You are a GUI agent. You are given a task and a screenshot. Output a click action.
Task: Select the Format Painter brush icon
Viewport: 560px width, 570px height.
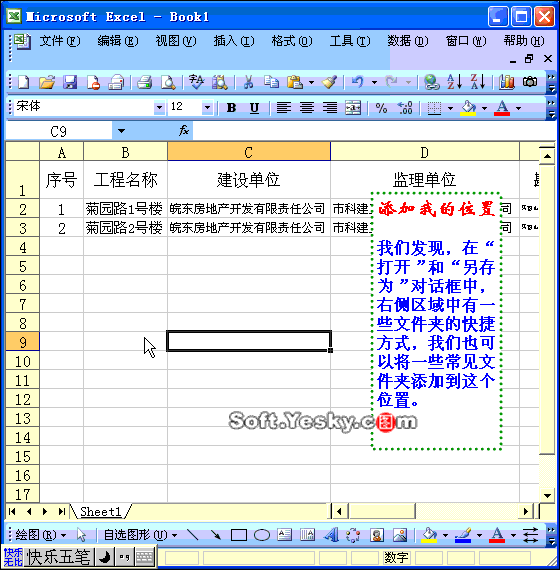click(329, 82)
